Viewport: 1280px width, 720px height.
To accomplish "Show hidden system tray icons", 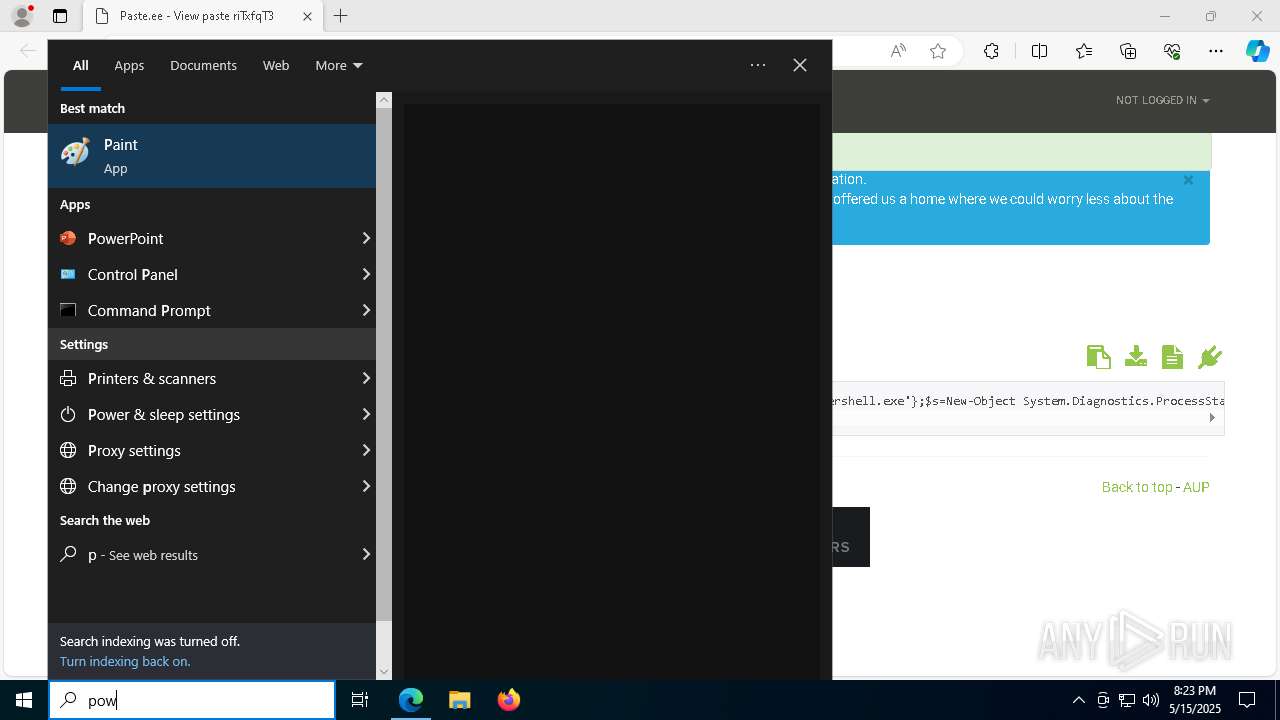I will (1078, 700).
